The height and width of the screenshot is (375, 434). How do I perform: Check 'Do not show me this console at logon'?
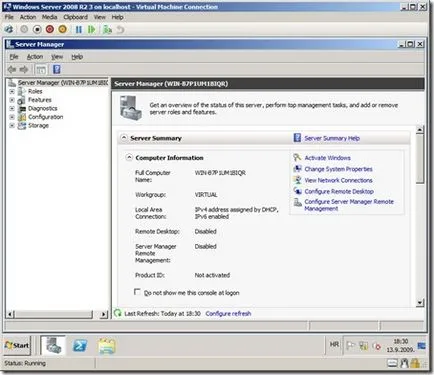137,292
